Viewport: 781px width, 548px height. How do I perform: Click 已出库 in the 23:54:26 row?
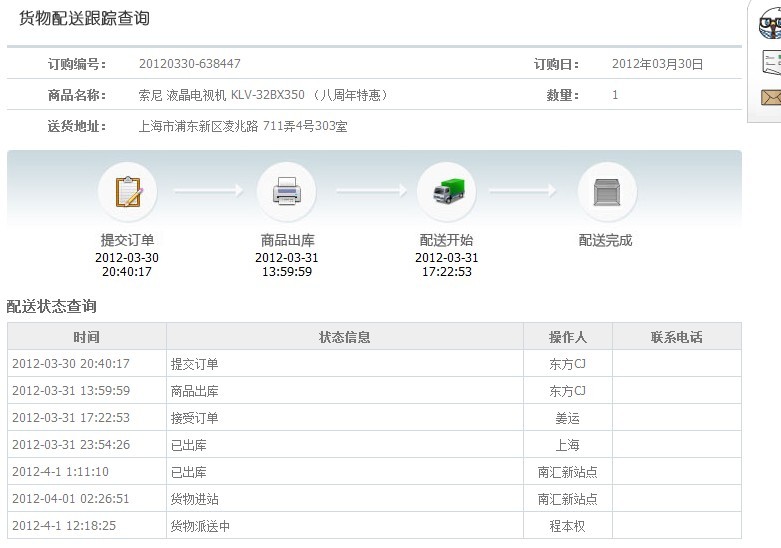tap(188, 445)
